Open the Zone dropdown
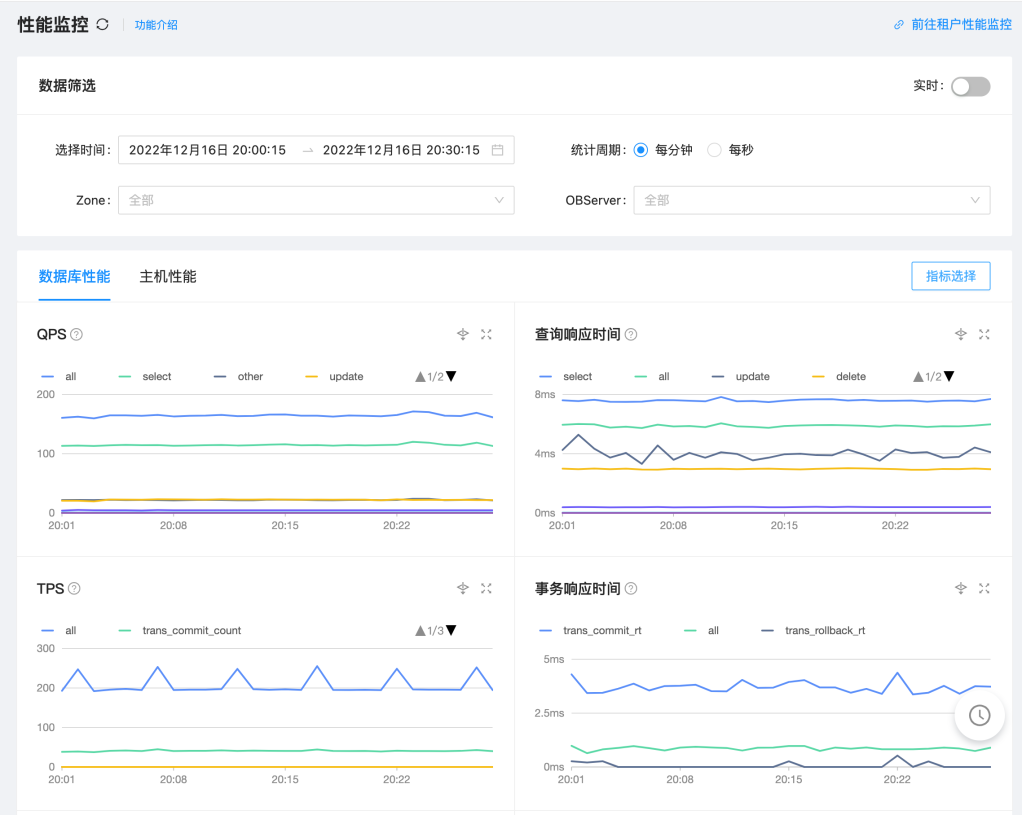 coord(316,200)
